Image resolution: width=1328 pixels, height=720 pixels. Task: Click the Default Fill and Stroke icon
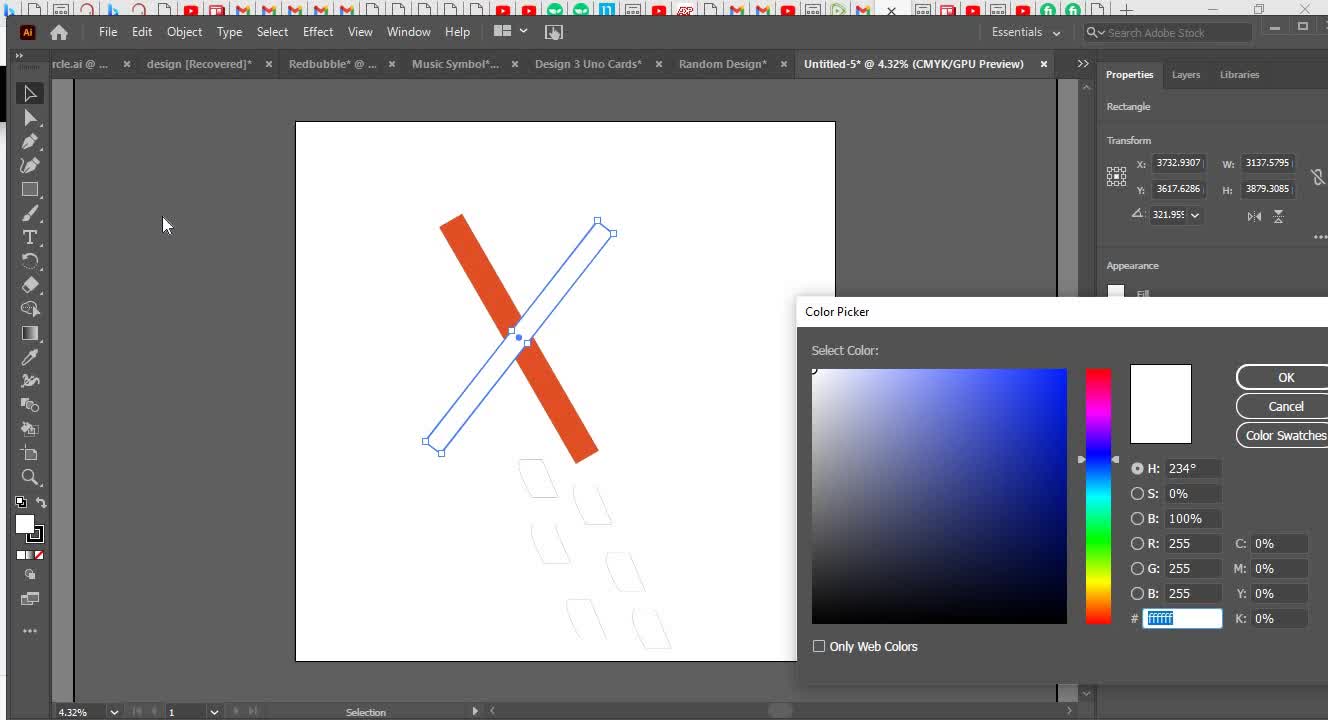pos(21,502)
